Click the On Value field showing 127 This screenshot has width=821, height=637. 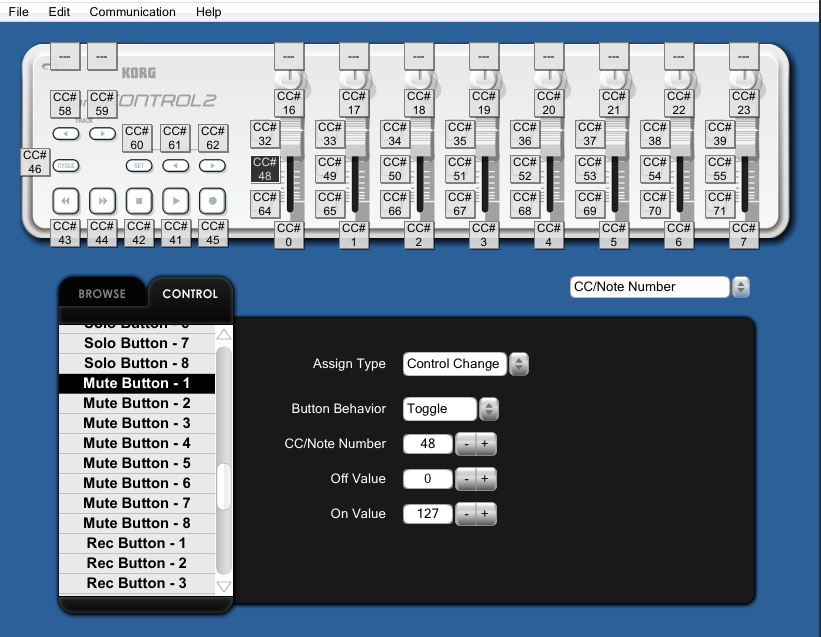click(x=428, y=514)
